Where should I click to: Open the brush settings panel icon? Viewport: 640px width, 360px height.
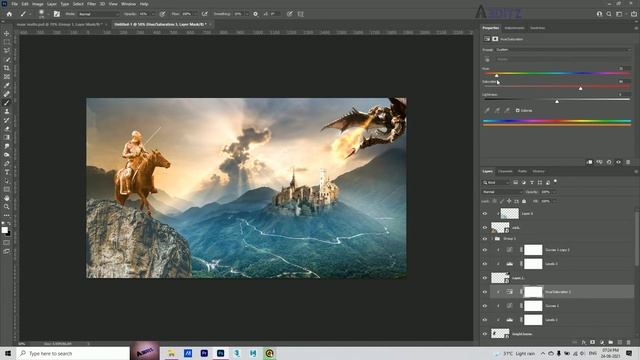pos(57,14)
